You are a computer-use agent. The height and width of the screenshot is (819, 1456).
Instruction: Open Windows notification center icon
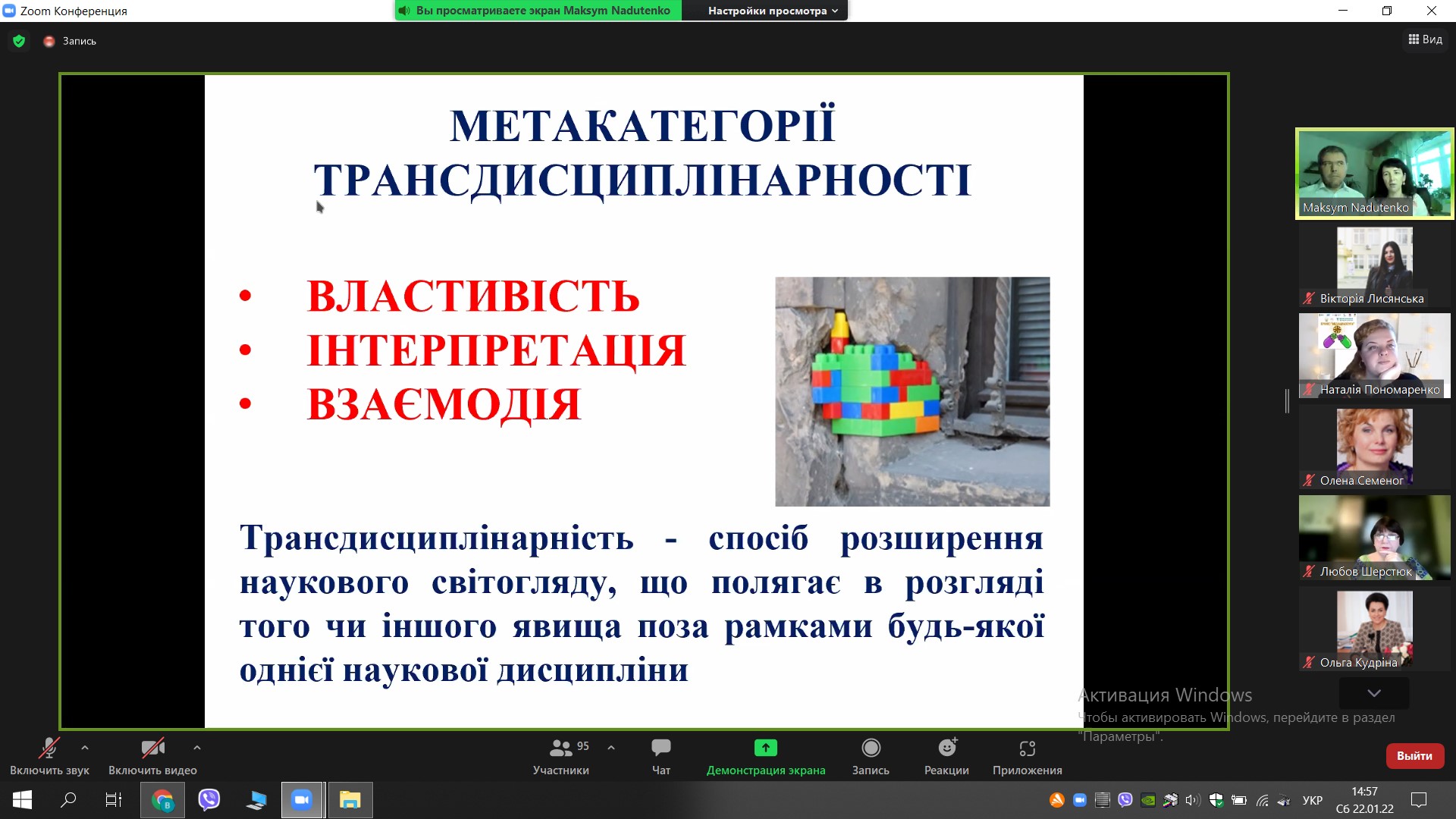pyautogui.click(x=1419, y=800)
